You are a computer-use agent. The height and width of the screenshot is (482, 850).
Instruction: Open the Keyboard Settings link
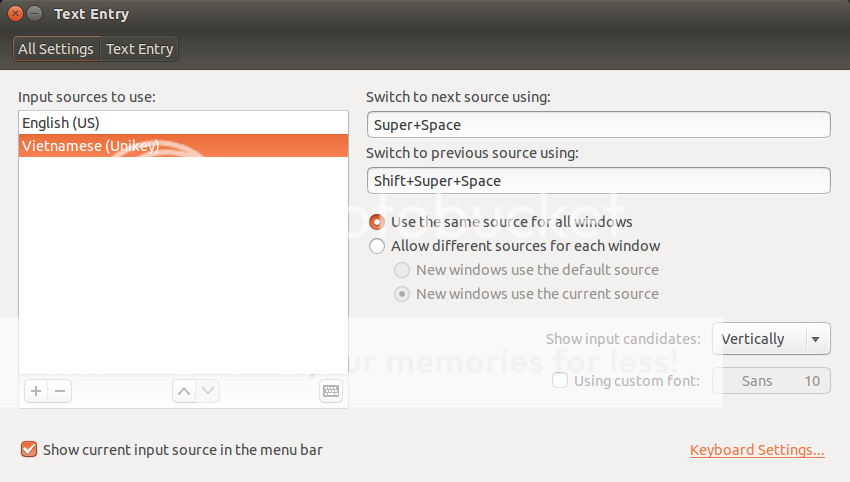tap(757, 450)
